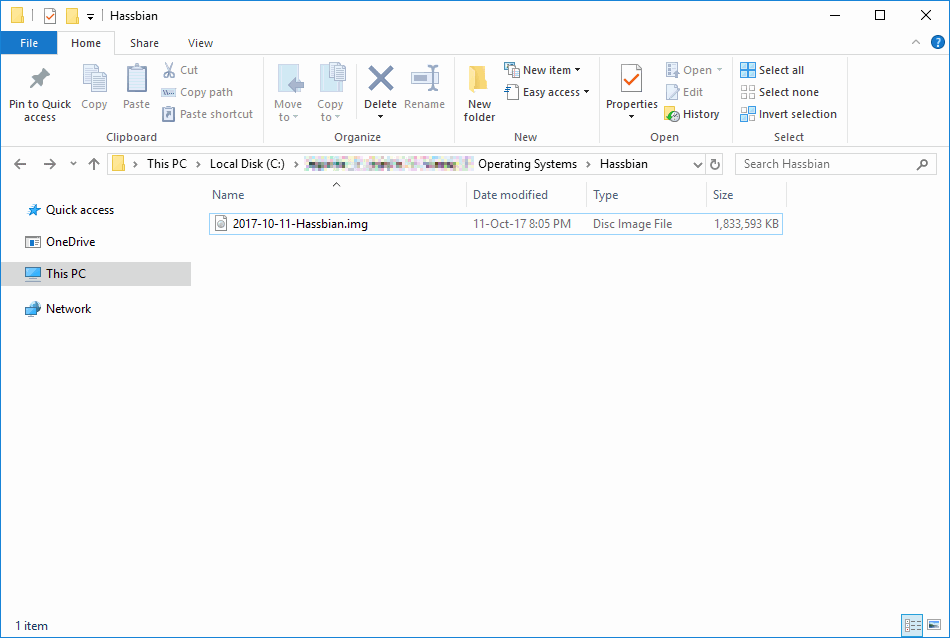Image resolution: width=950 pixels, height=638 pixels.
Task: Click the Properties checkmark icon
Action: pyautogui.click(x=631, y=79)
